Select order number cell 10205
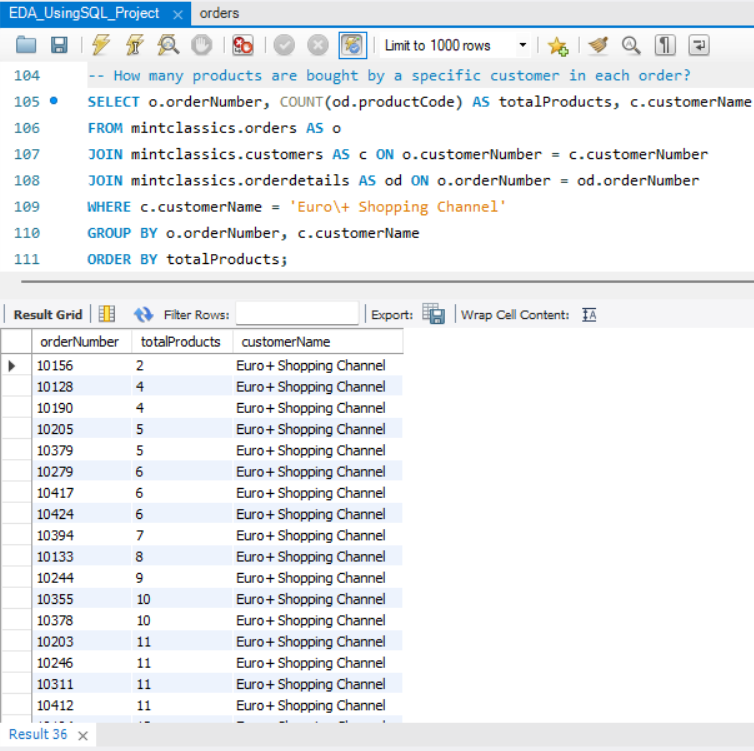This screenshot has width=754, height=751. coord(82,429)
